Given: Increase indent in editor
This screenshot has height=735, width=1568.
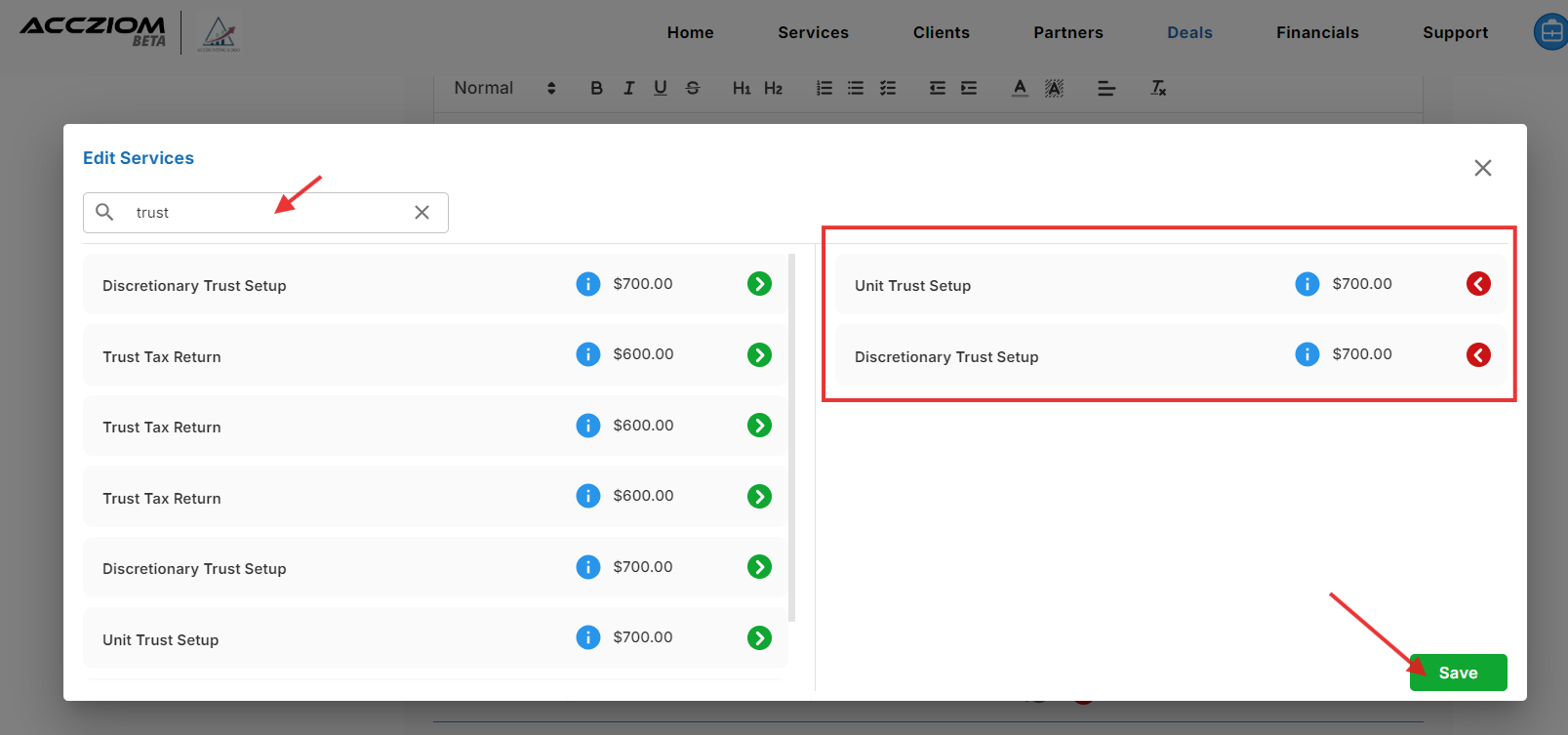Looking at the screenshot, I should coord(969,88).
